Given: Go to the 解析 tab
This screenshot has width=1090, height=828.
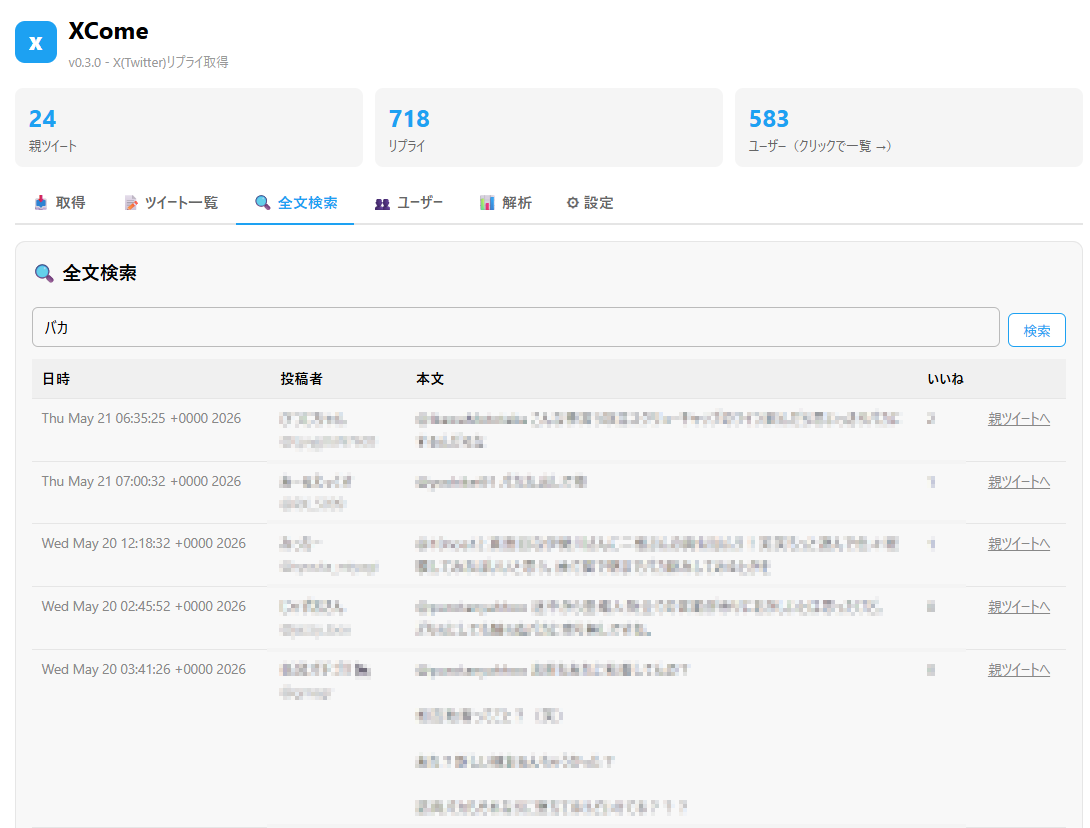Looking at the screenshot, I should 505,202.
